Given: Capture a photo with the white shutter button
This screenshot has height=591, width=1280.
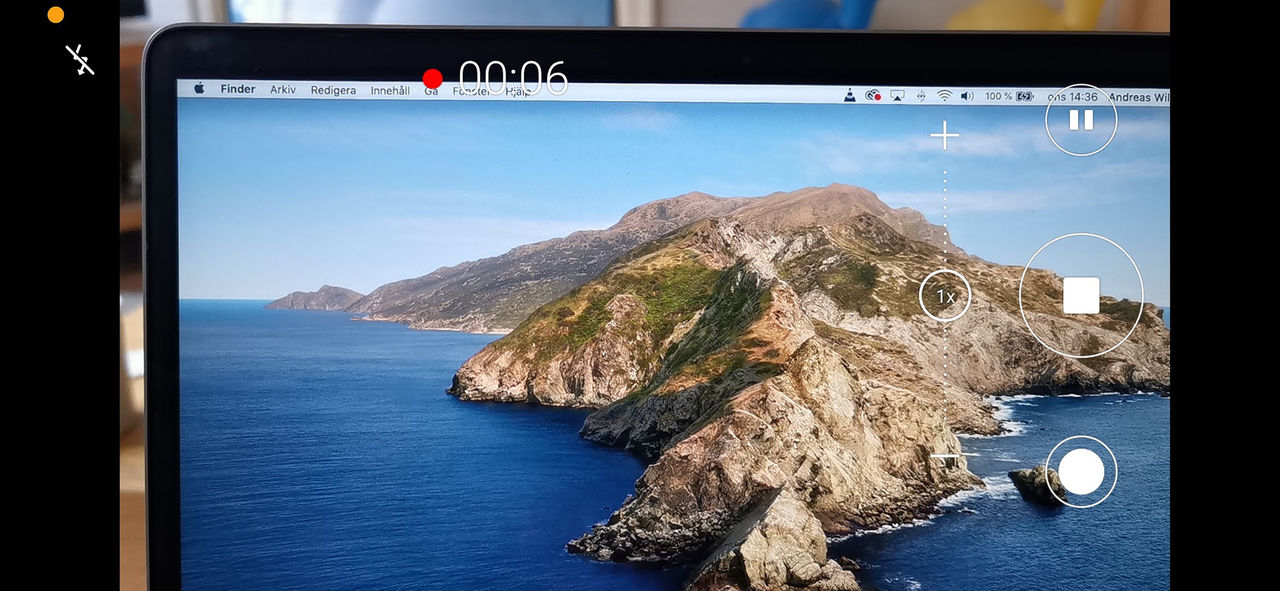Looking at the screenshot, I should (1081, 471).
